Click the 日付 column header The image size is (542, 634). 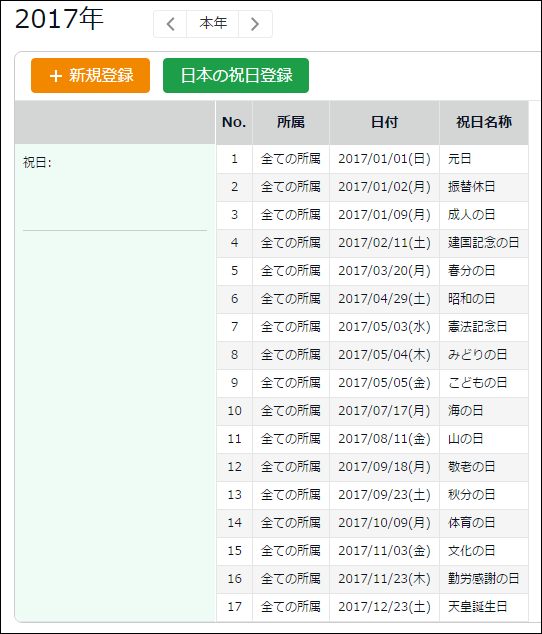point(384,122)
